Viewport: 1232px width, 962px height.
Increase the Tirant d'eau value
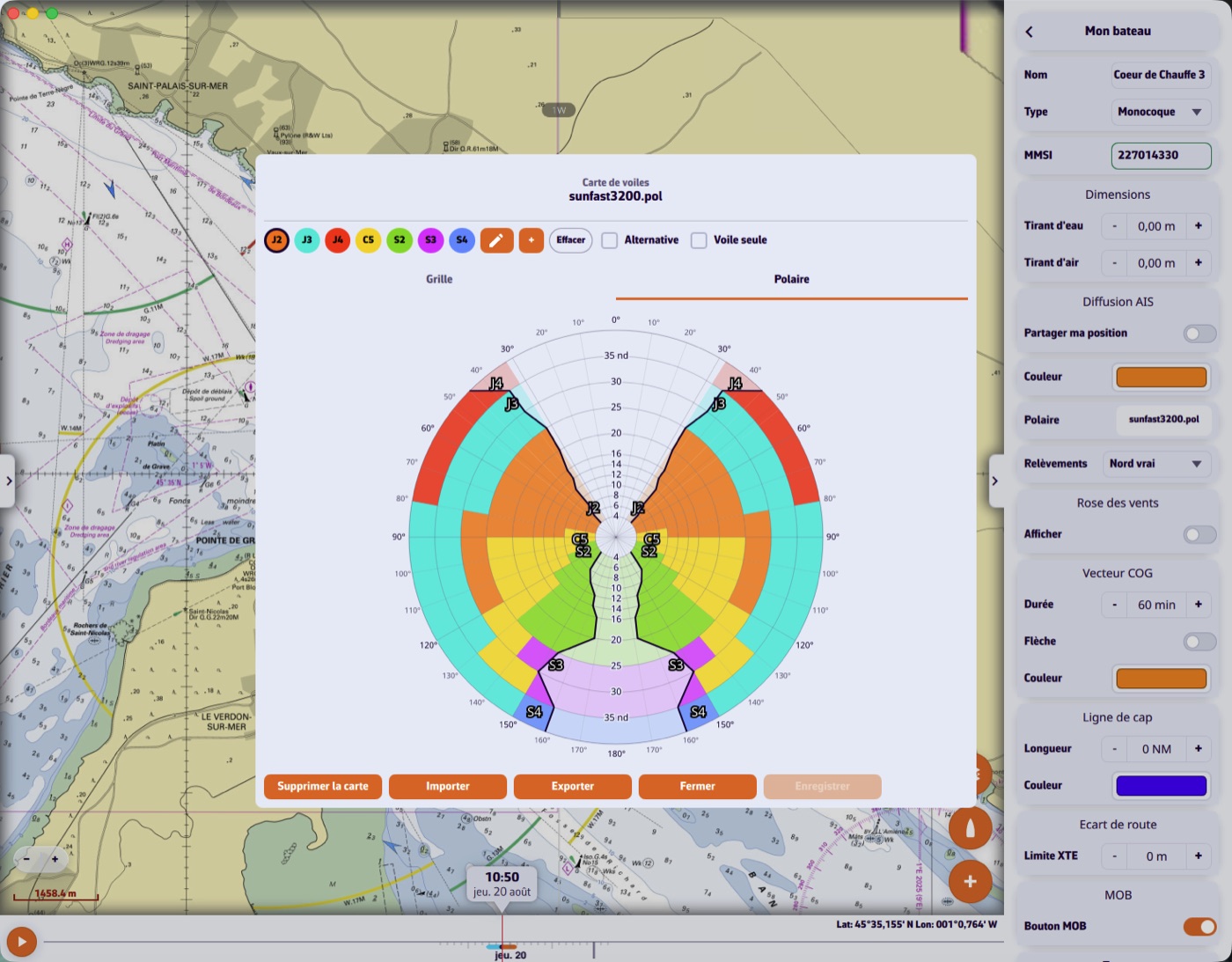click(1199, 226)
